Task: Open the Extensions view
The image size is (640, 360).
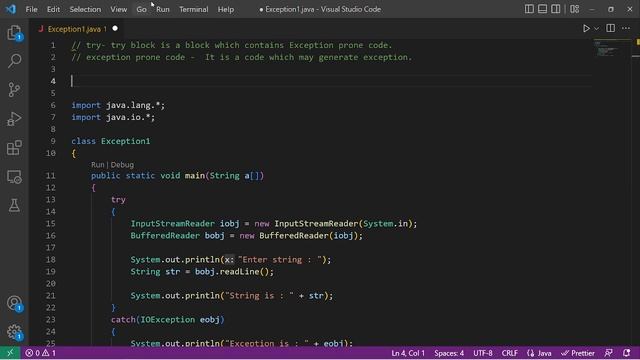Action: (x=14, y=148)
